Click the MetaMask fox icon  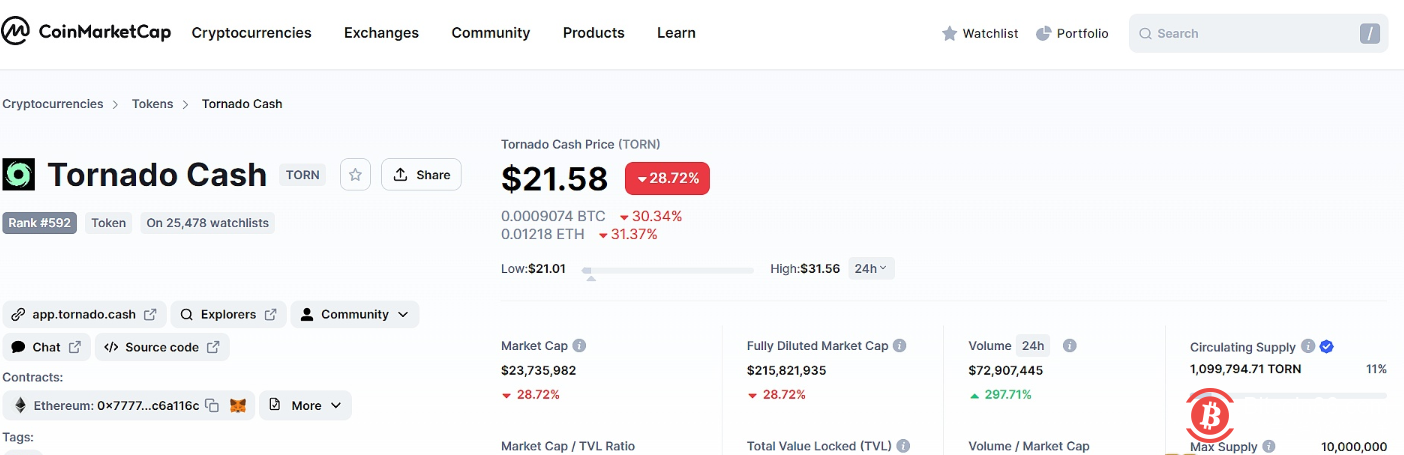pos(238,405)
